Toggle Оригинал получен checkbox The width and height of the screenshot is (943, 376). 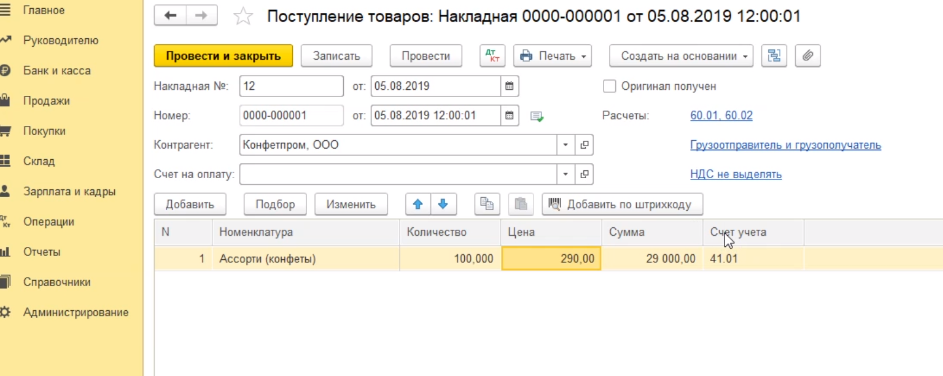pos(609,86)
